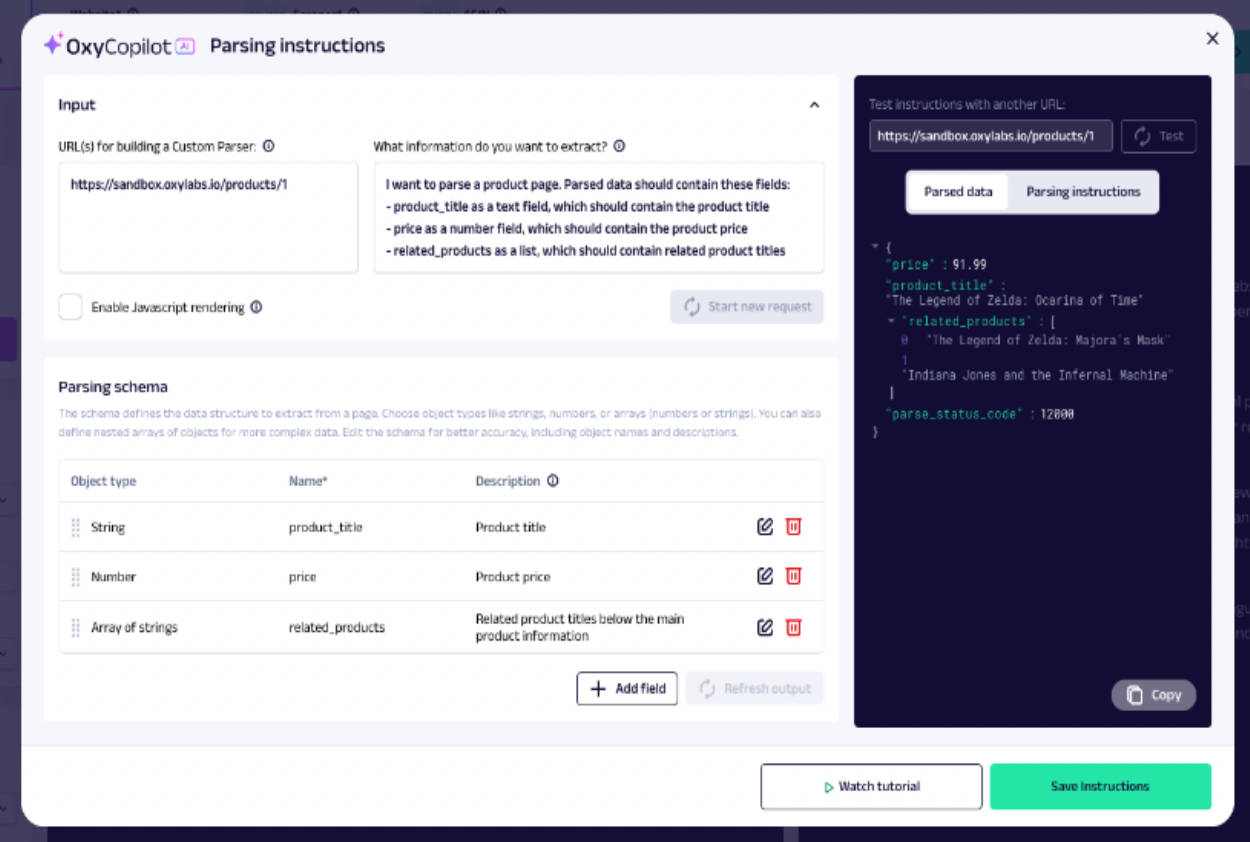Enable Javascript rendering checkbox
This screenshot has height=842, width=1250.
[70, 307]
